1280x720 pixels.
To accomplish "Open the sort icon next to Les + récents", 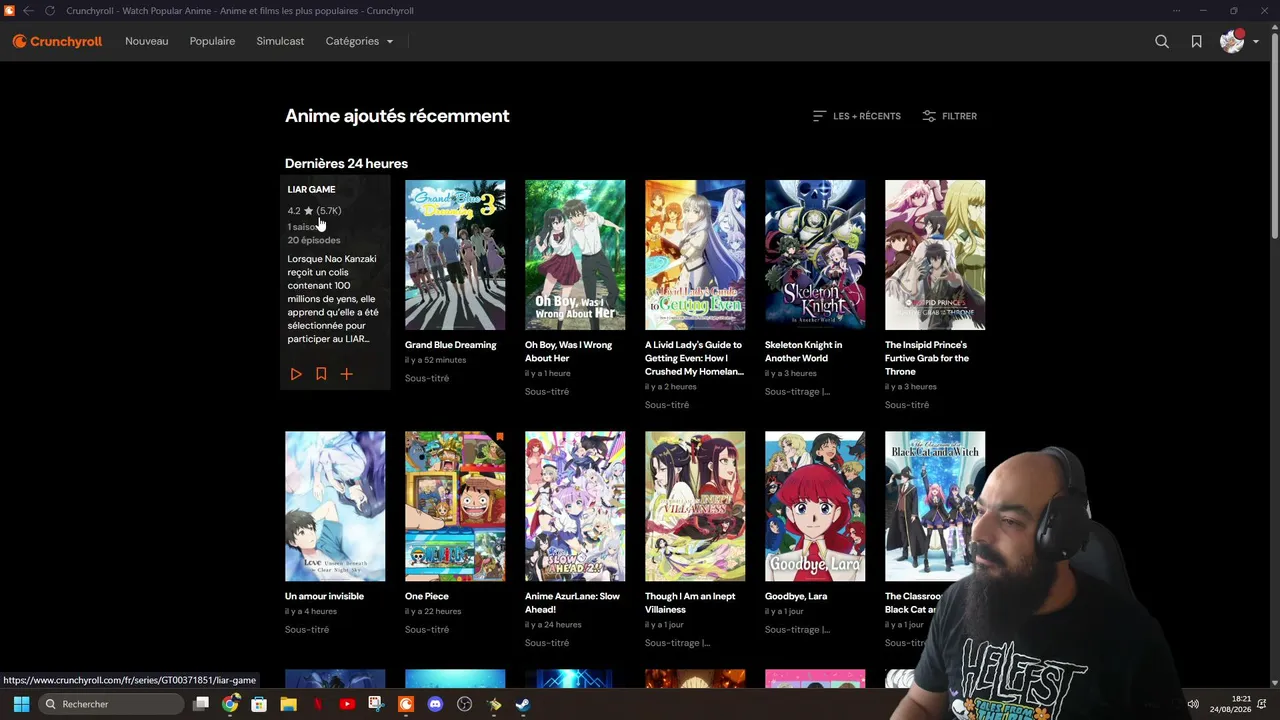I will click(x=819, y=116).
